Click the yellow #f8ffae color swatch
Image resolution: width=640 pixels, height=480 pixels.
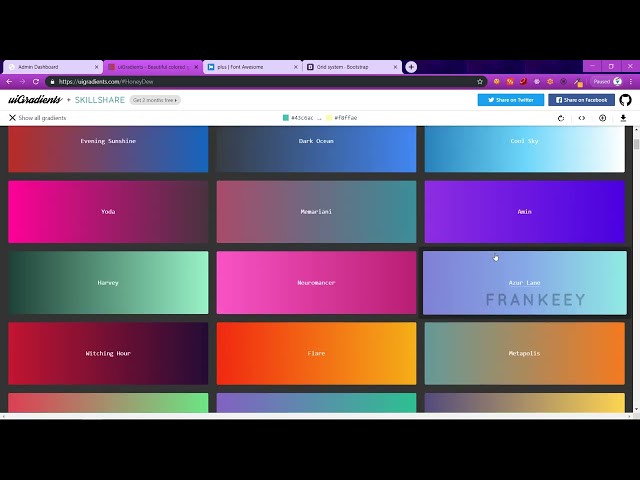[329, 118]
